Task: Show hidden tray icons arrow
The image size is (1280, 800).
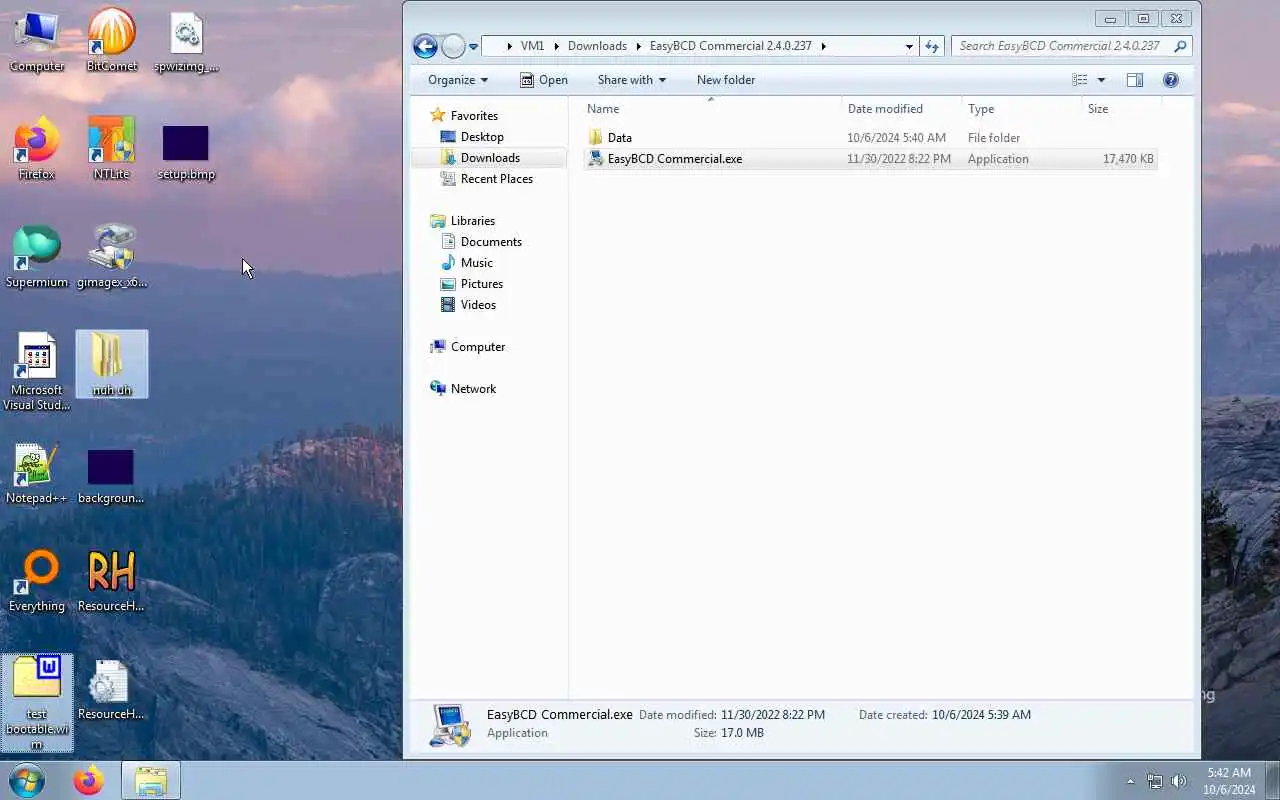Action: (x=1131, y=781)
